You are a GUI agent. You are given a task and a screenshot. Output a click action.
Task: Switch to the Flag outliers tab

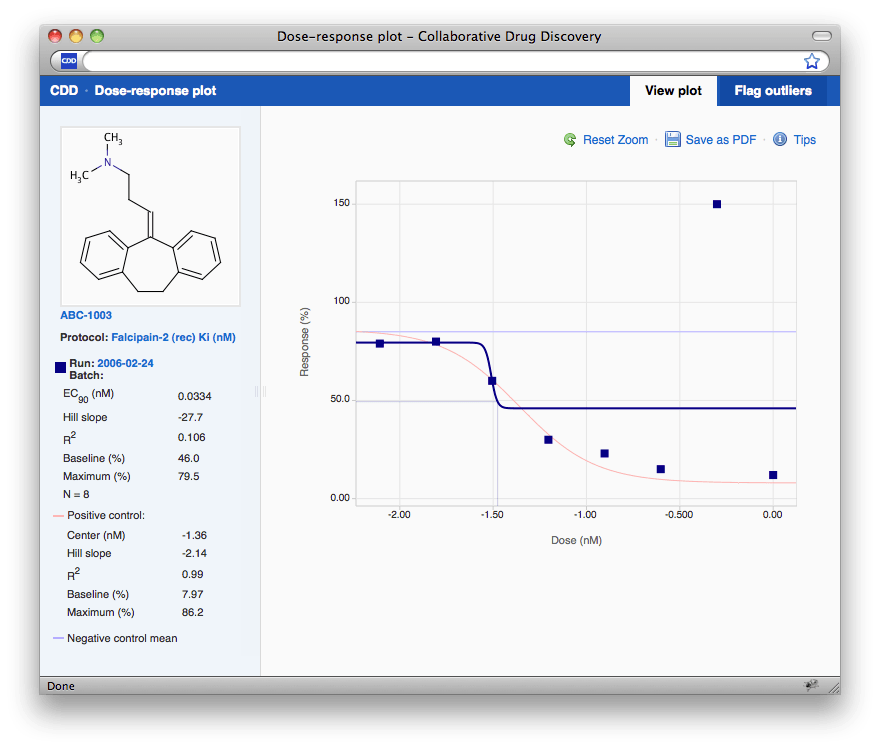[775, 90]
